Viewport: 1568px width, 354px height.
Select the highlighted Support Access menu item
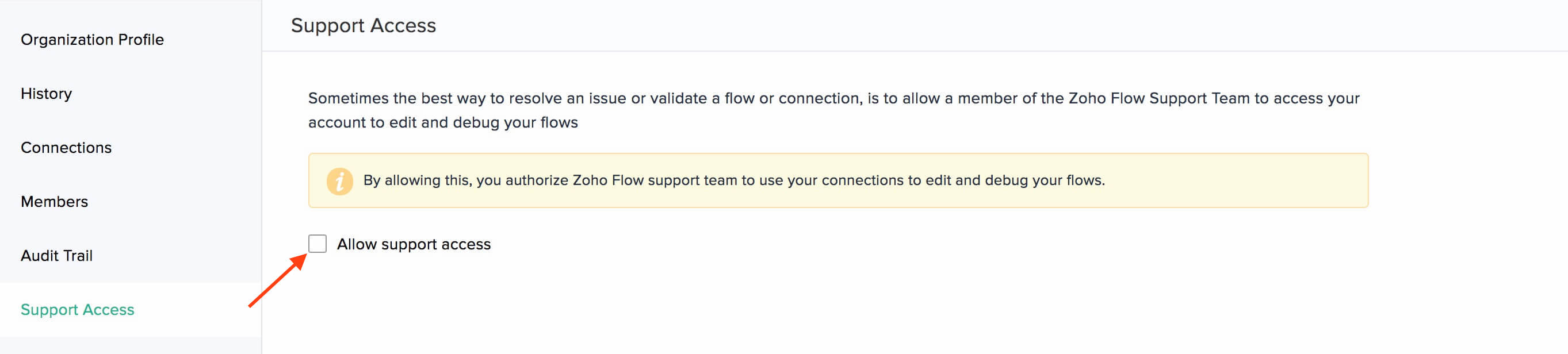[x=77, y=309]
